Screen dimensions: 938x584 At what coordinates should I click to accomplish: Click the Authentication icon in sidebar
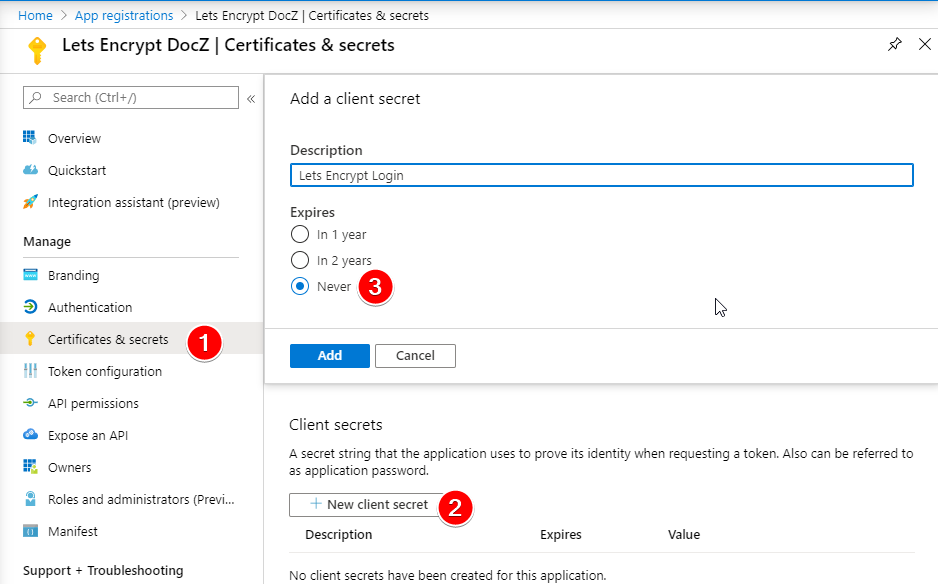click(x=30, y=307)
